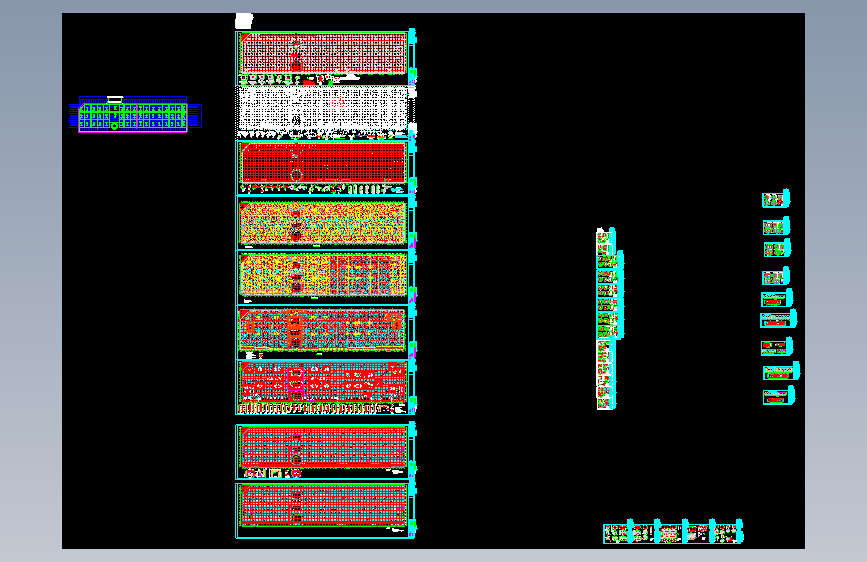Select the green floor plan drawing at left
The height and width of the screenshot is (562, 867).
coord(133,115)
